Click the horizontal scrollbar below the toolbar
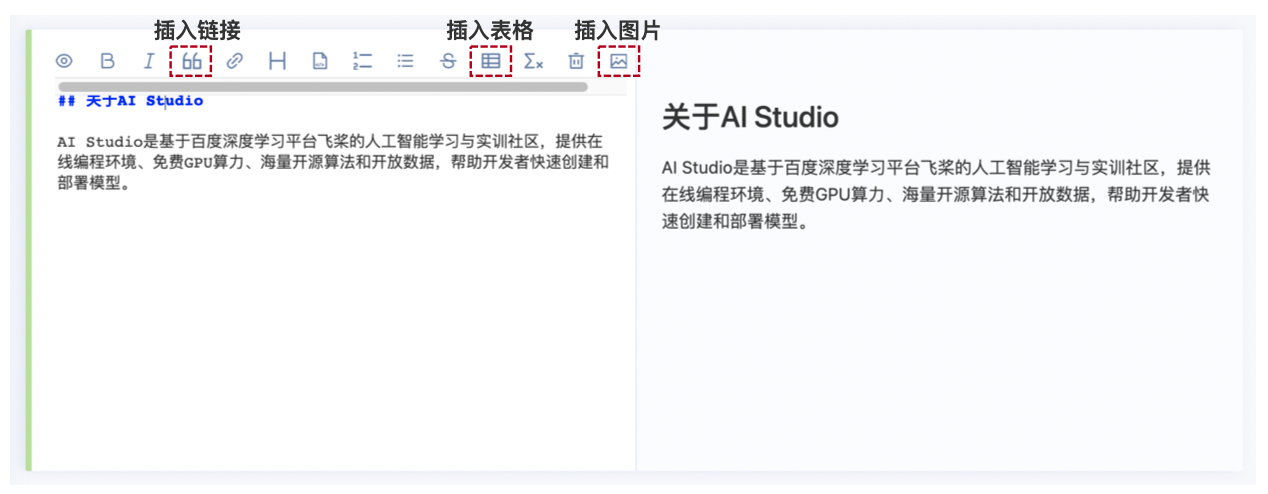The height and width of the screenshot is (494, 1268). click(x=323, y=87)
